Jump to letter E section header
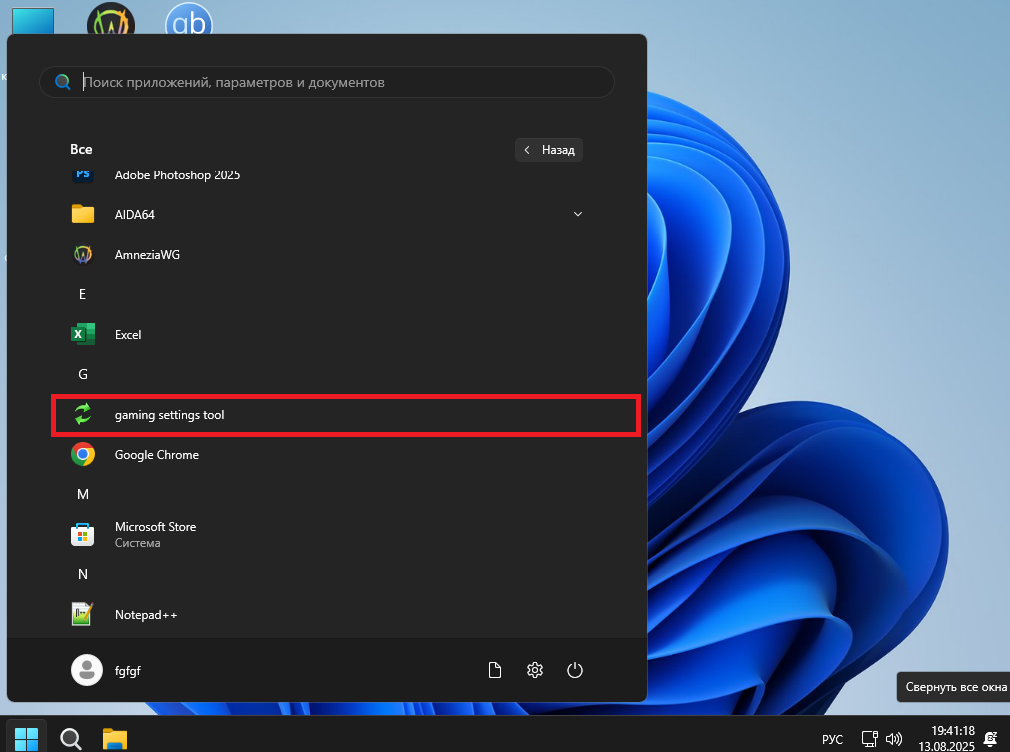Image resolution: width=1010 pixels, height=752 pixels. (x=82, y=294)
